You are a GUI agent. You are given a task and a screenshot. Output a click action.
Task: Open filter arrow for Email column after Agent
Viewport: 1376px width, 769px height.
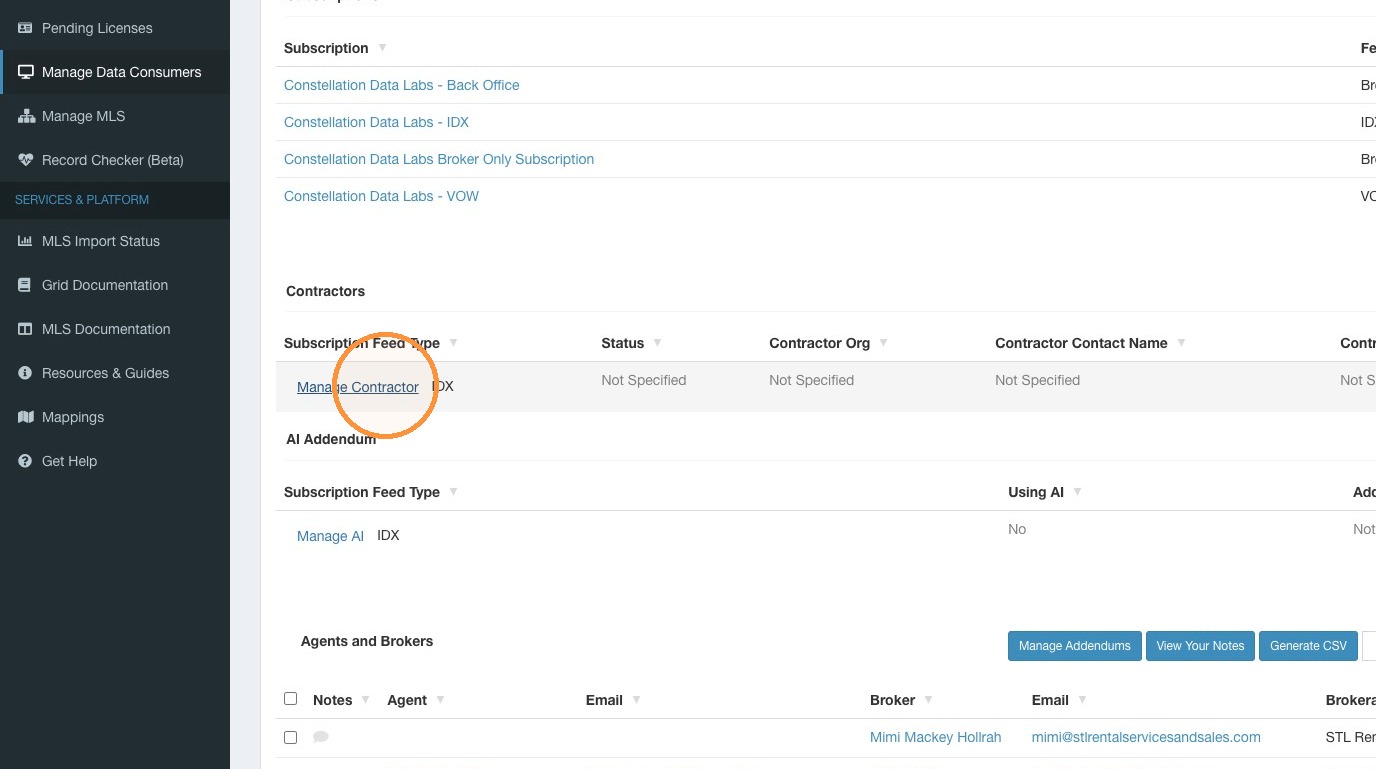(636, 700)
